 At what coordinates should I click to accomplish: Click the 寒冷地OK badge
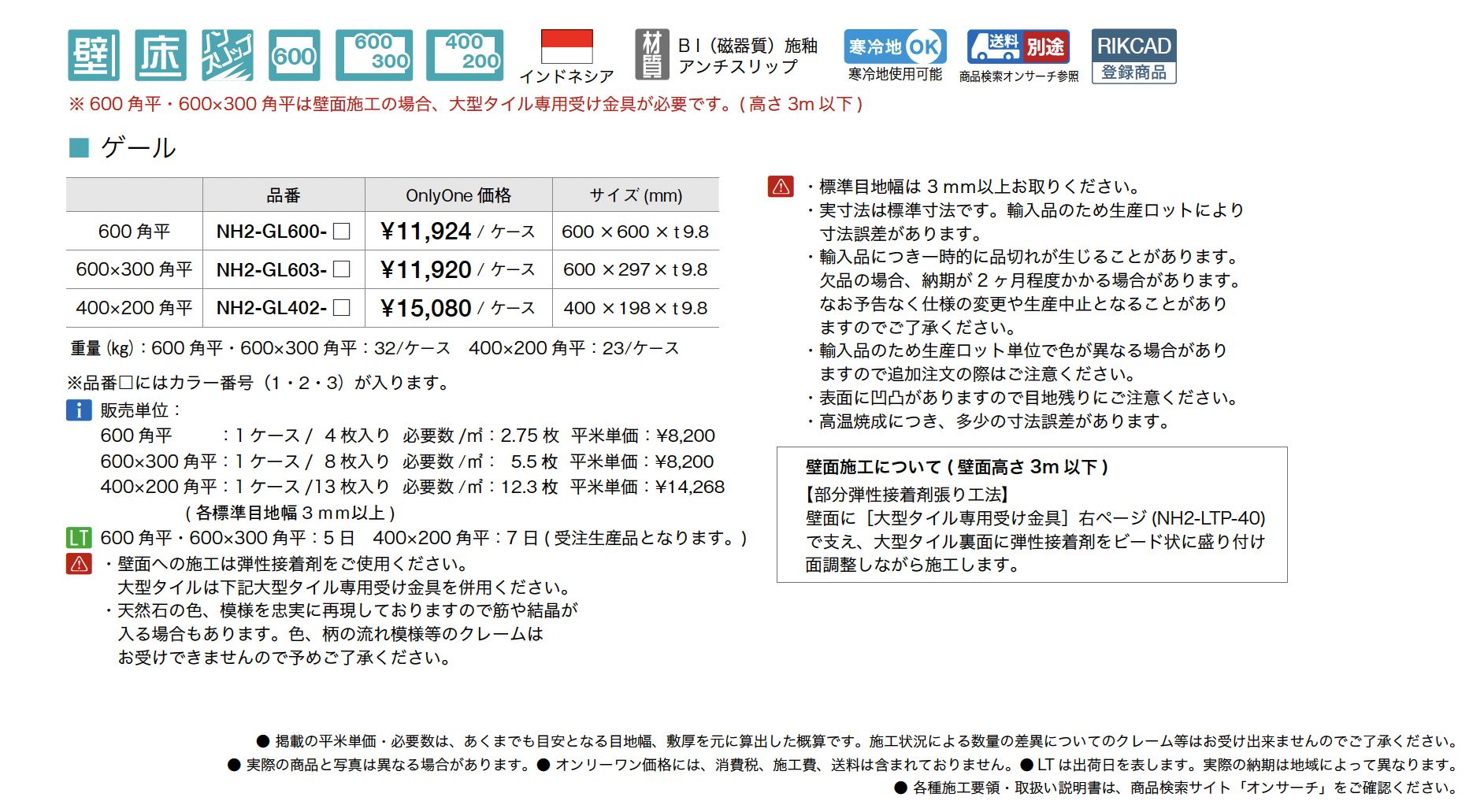[x=895, y=47]
